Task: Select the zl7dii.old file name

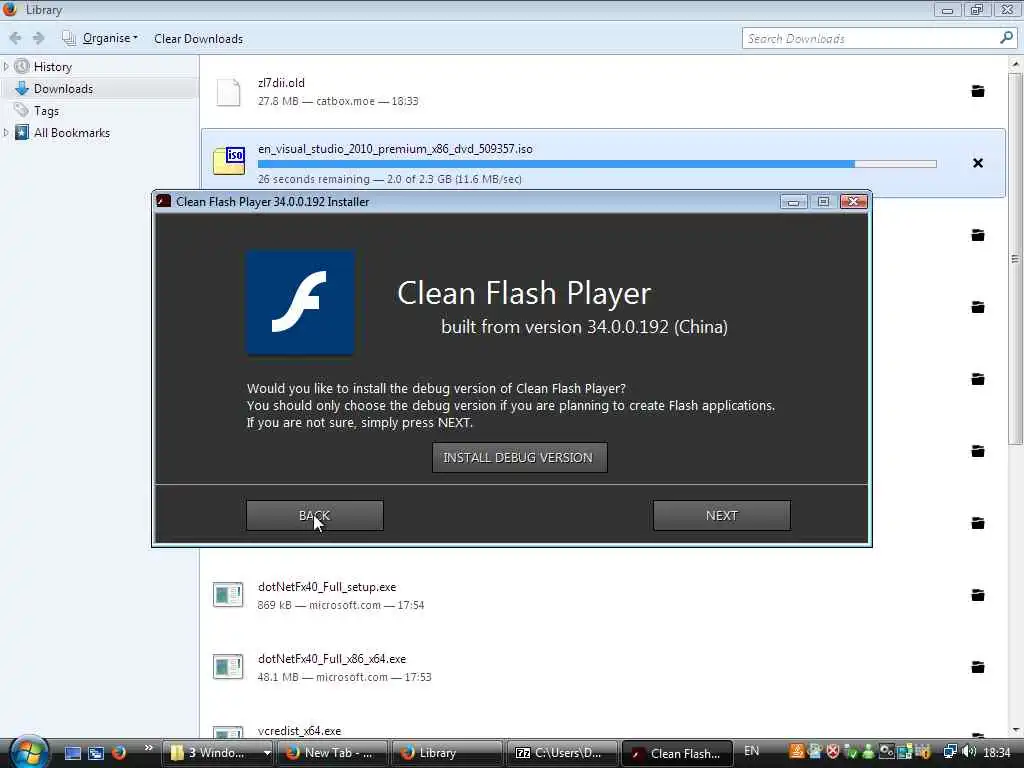Action: [x=281, y=83]
